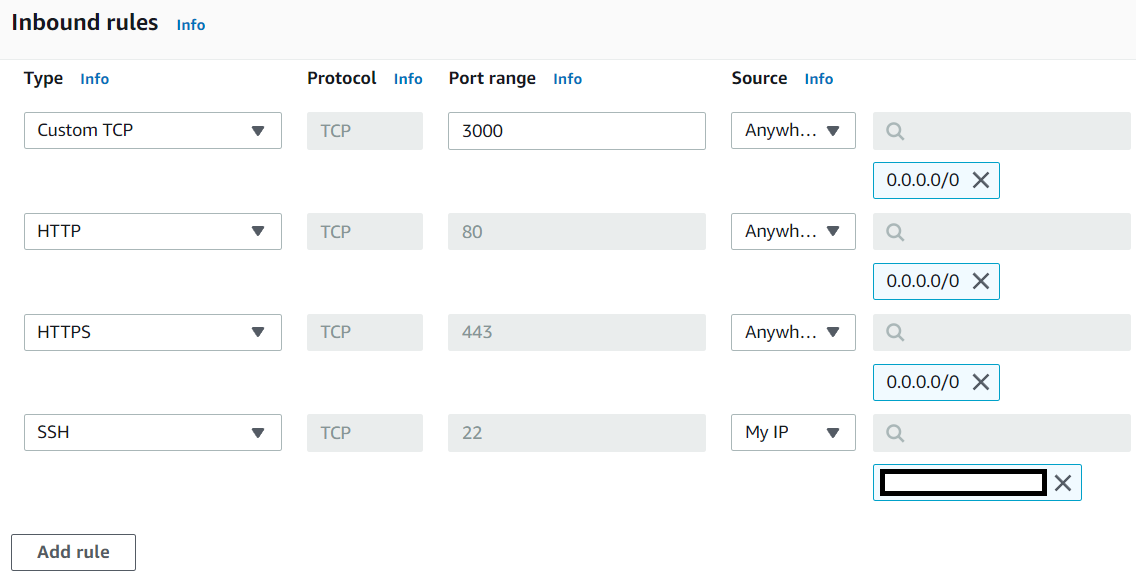The image size is (1136, 583).
Task: Click search icon in HTTPS source field
Action: tap(895, 332)
